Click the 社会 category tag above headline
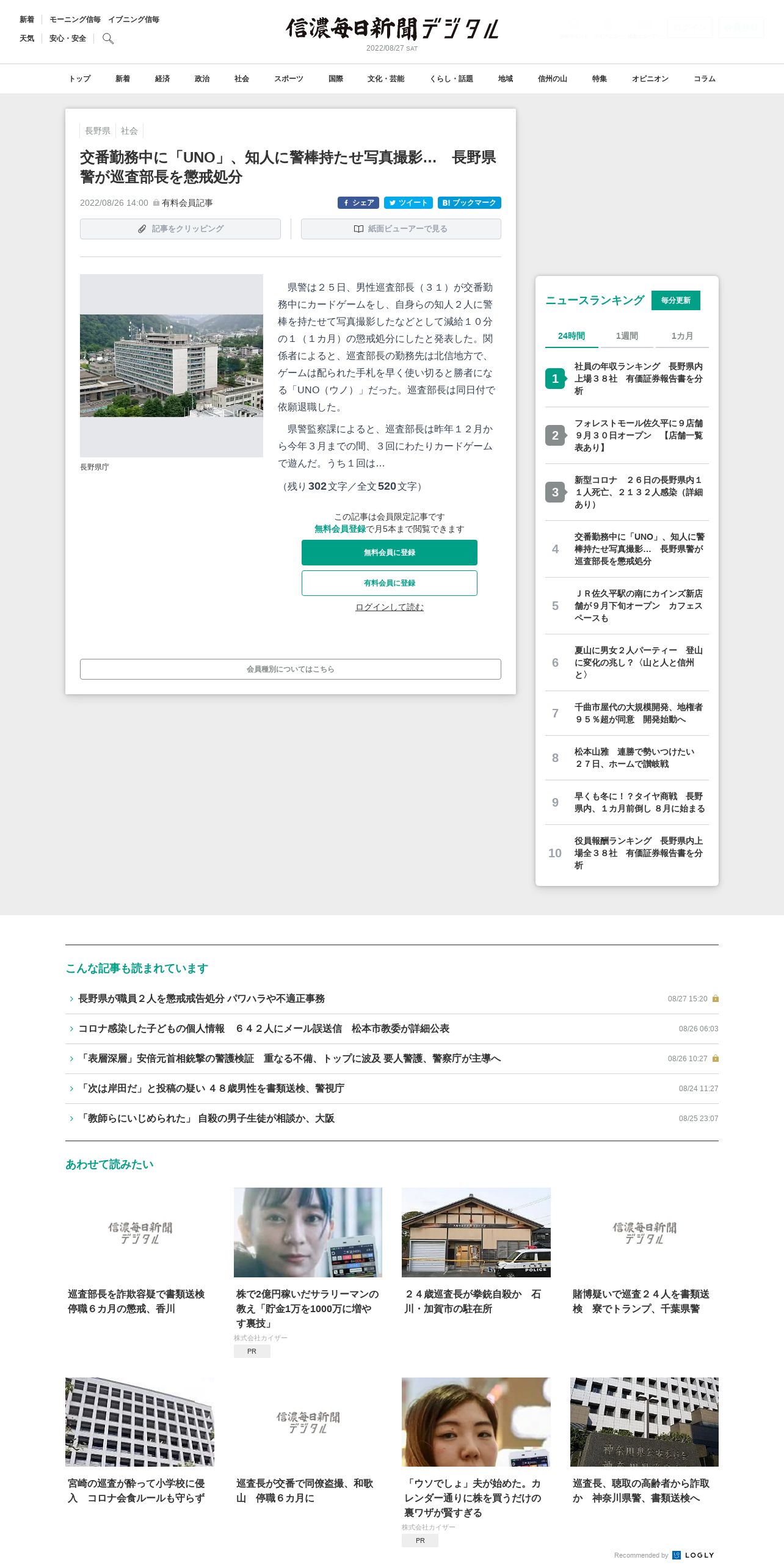The width and height of the screenshot is (784, 1568). [x=129, y=131]
